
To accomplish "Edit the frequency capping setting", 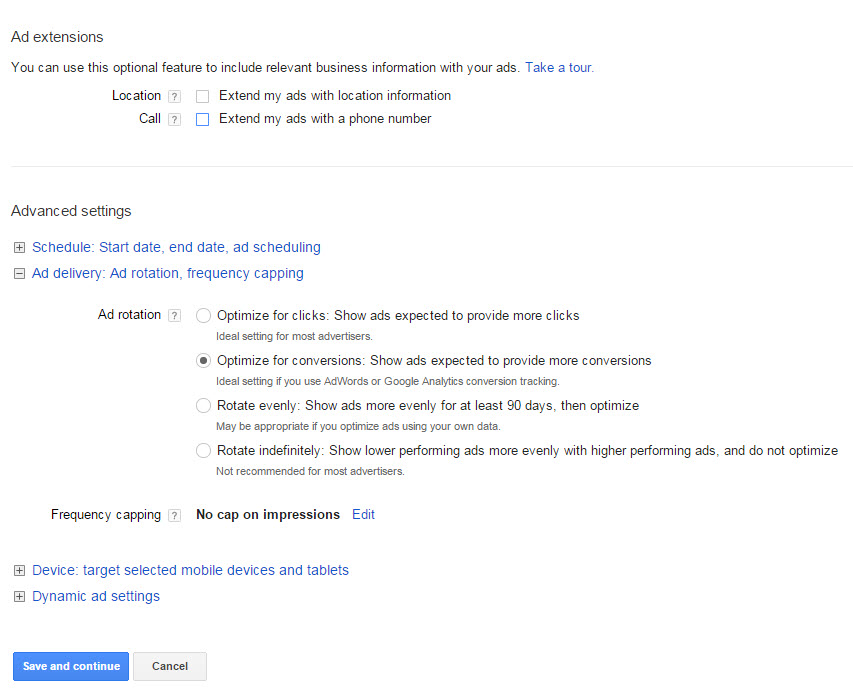I will coord(363,515).
